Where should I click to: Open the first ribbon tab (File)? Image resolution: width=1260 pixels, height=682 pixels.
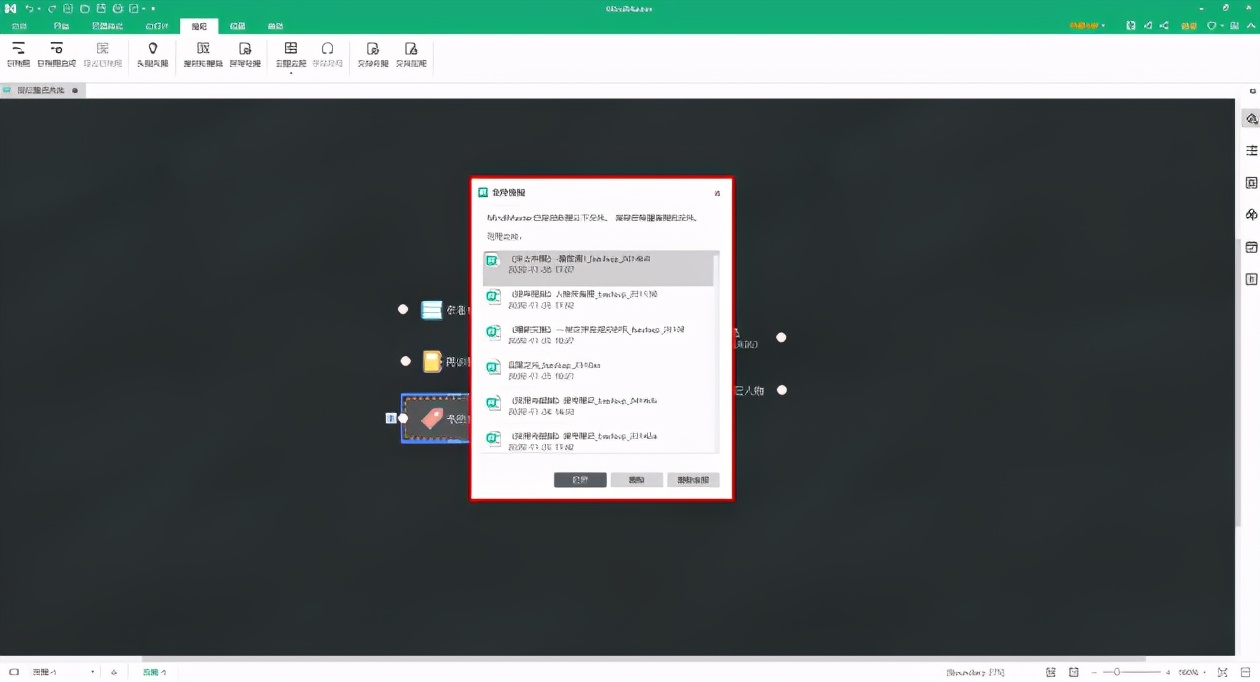[19, 26]
